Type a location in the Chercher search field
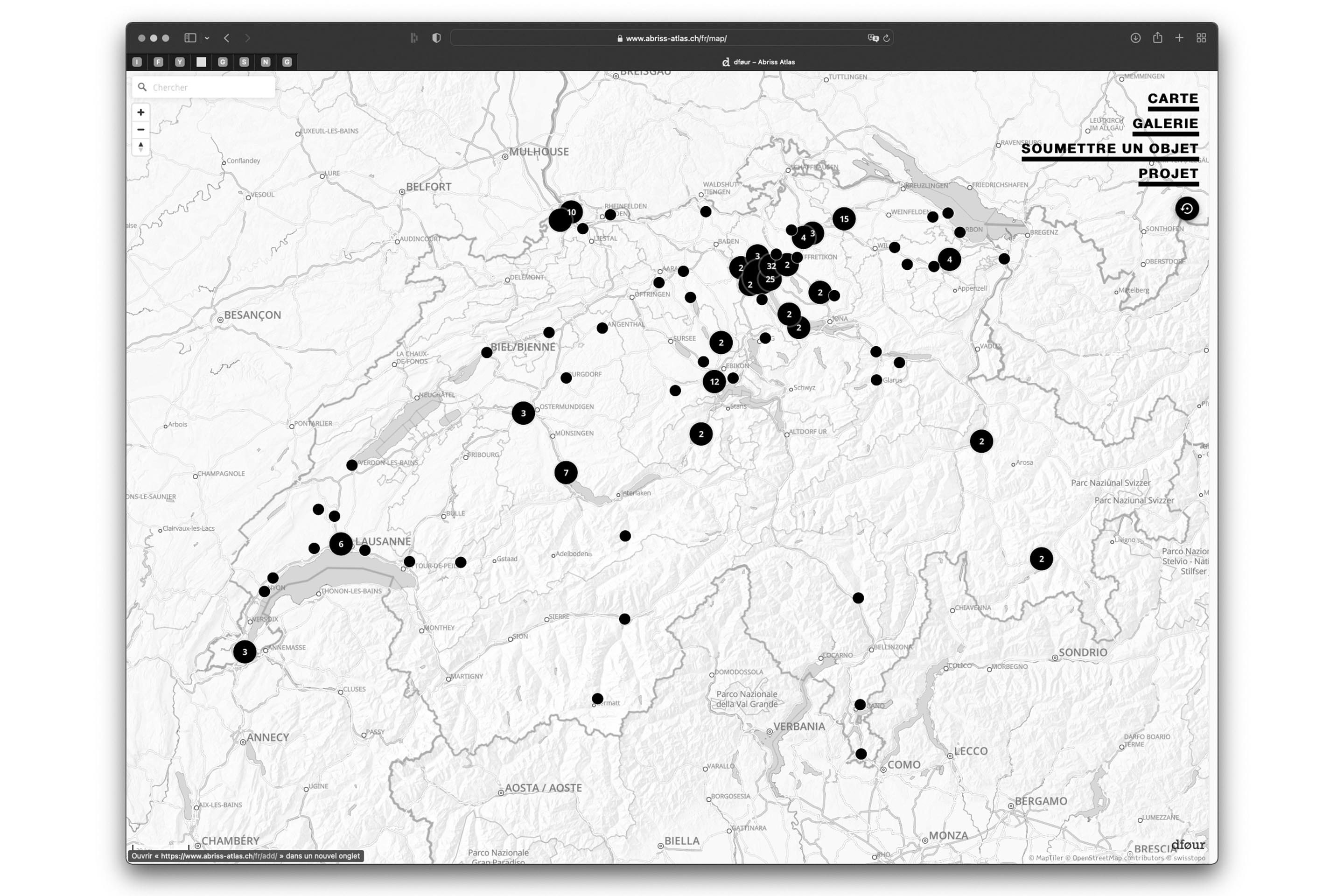Image resolution: width=1344 pixels, height=896 pixels. (x=217, y=87)
